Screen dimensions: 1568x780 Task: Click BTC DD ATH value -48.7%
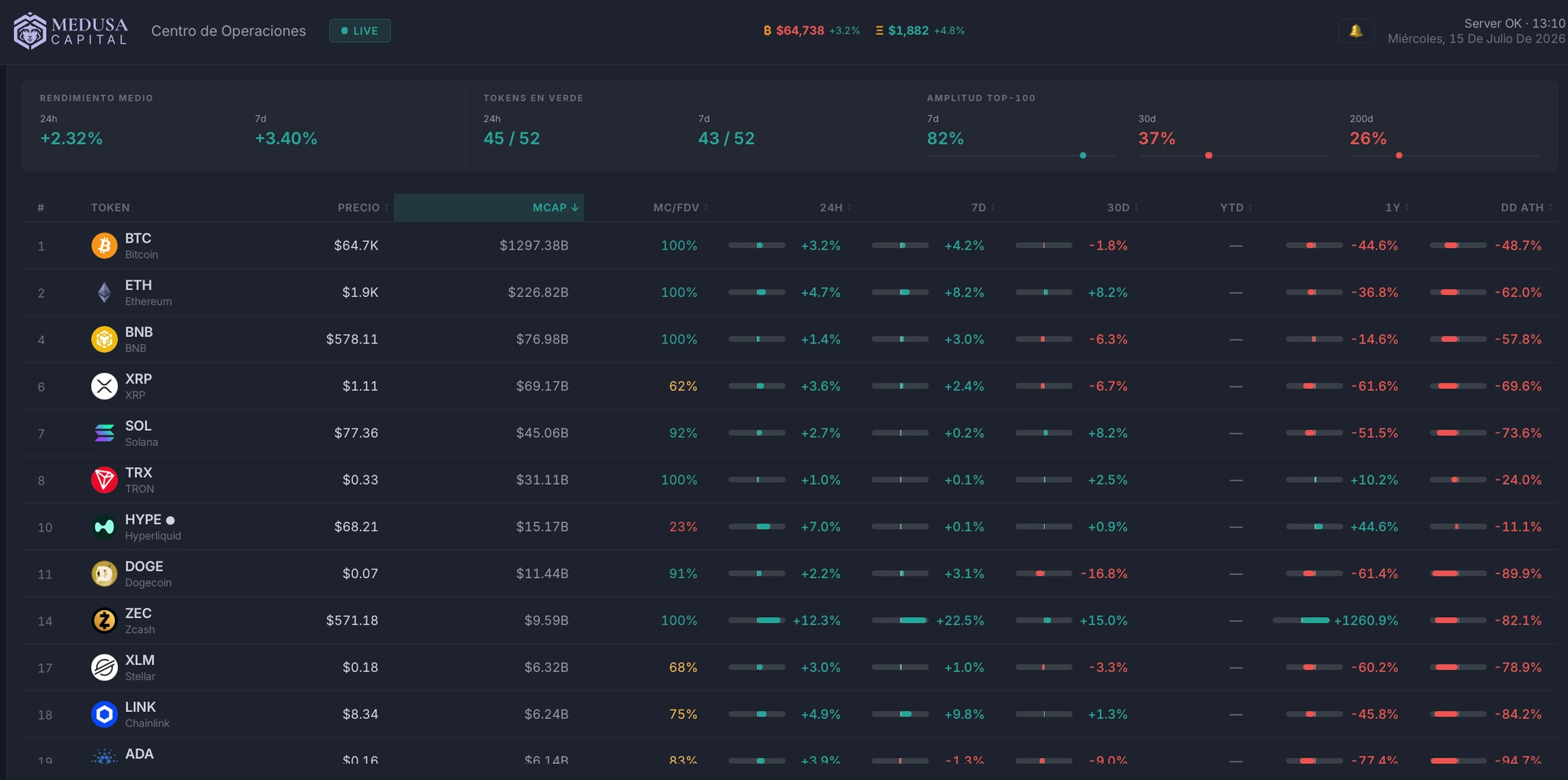click(1518, 246)
